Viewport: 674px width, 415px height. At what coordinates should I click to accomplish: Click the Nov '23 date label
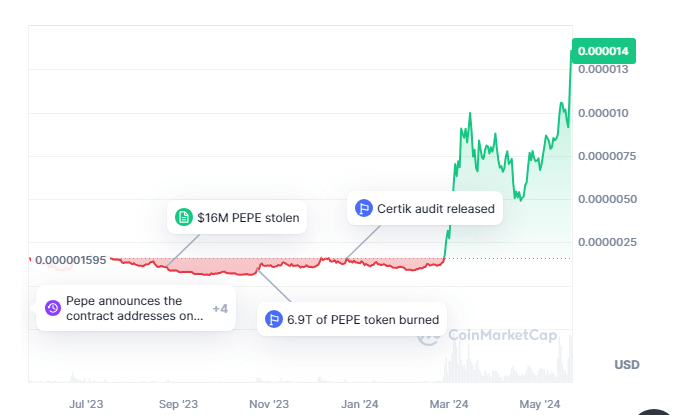click(x=268, y=404)
